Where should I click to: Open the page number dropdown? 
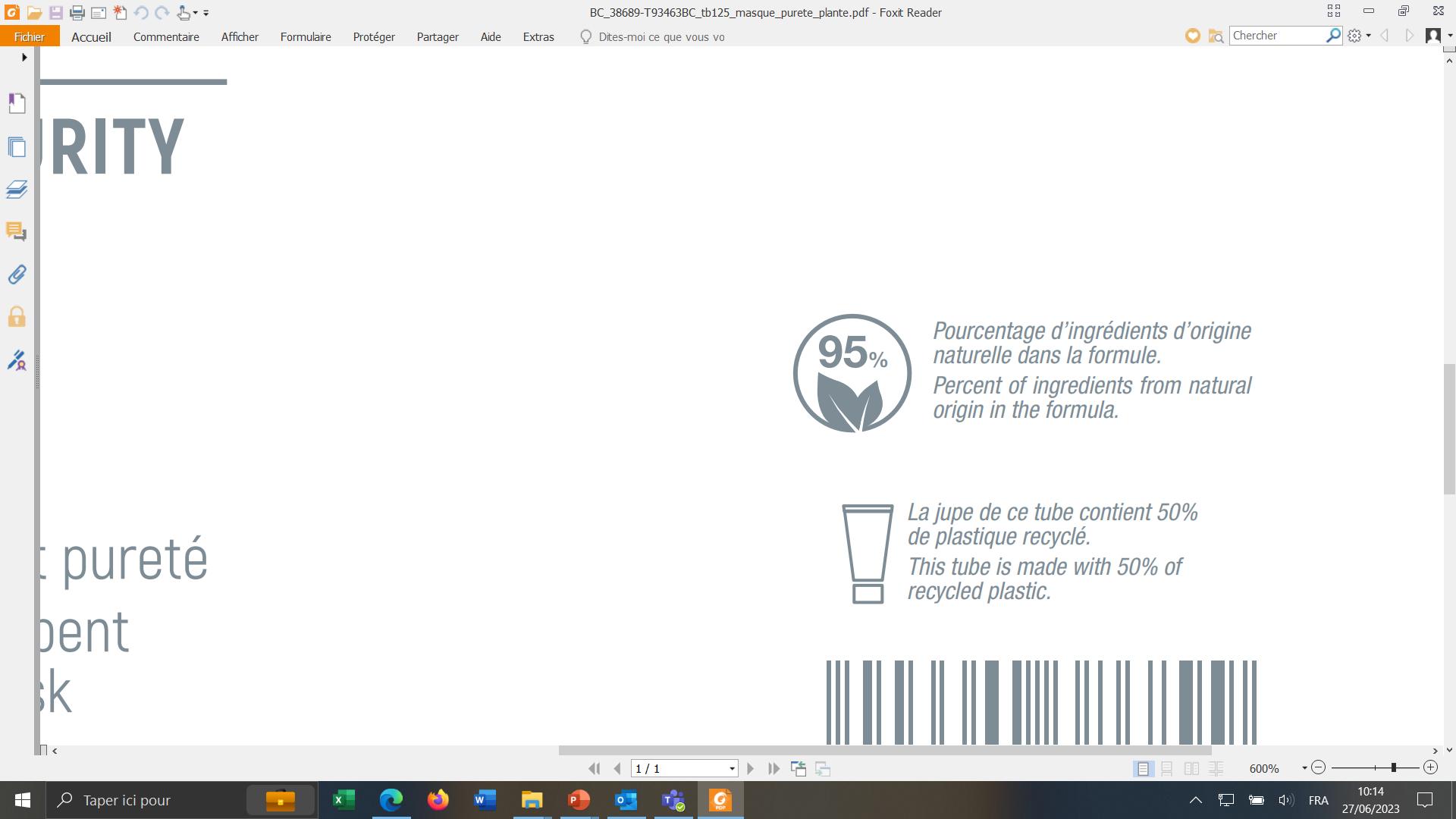click(x=732, y=769)
